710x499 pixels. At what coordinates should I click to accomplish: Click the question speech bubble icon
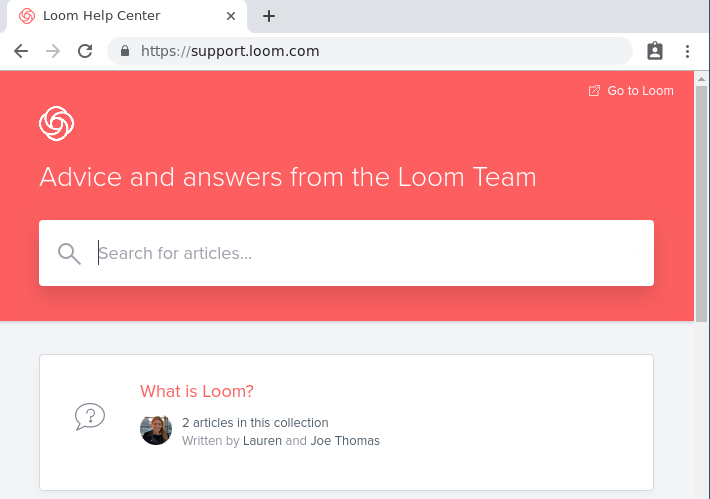click(90, 416)
